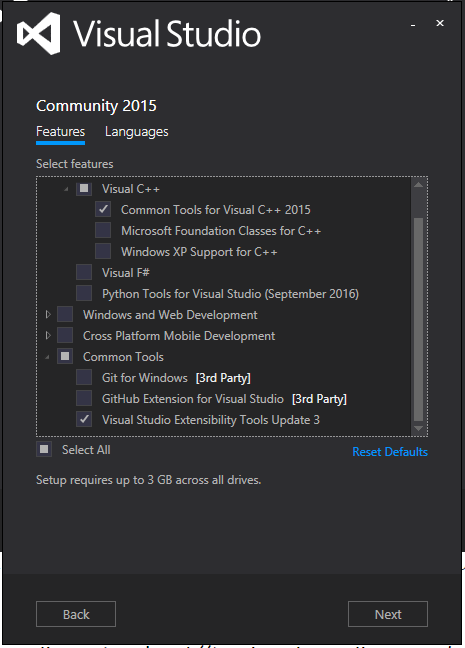The image size is (465, 648).
Task: Expand Windows and Web Development node
Action: tap(48, 314)
